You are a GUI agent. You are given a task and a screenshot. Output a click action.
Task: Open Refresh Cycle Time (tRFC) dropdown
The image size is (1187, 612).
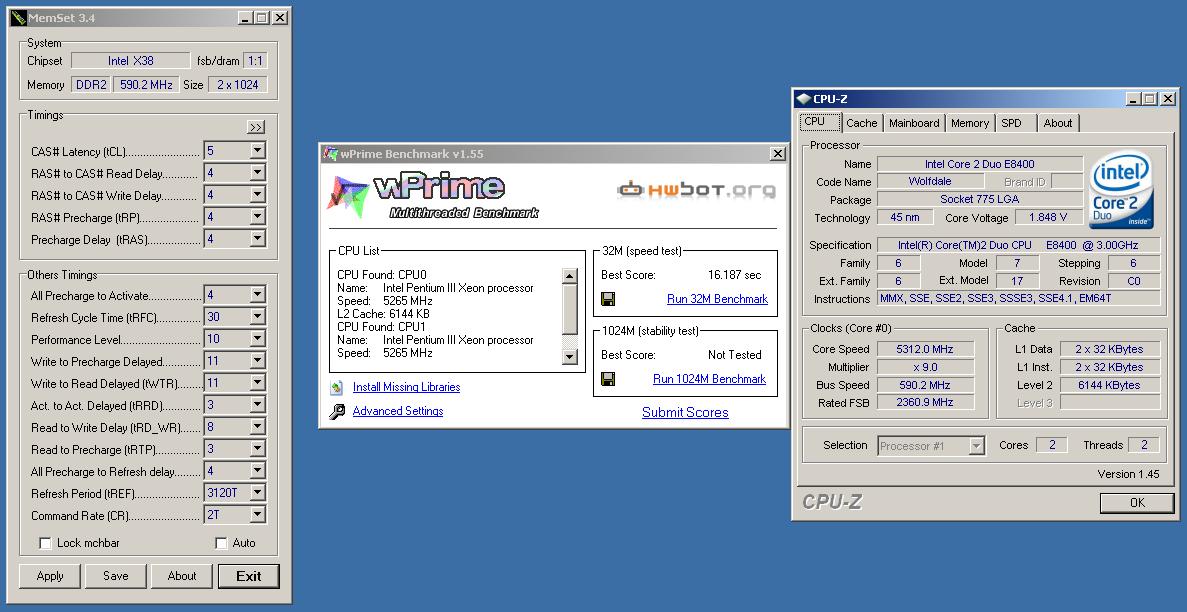(x=257, y=317)
